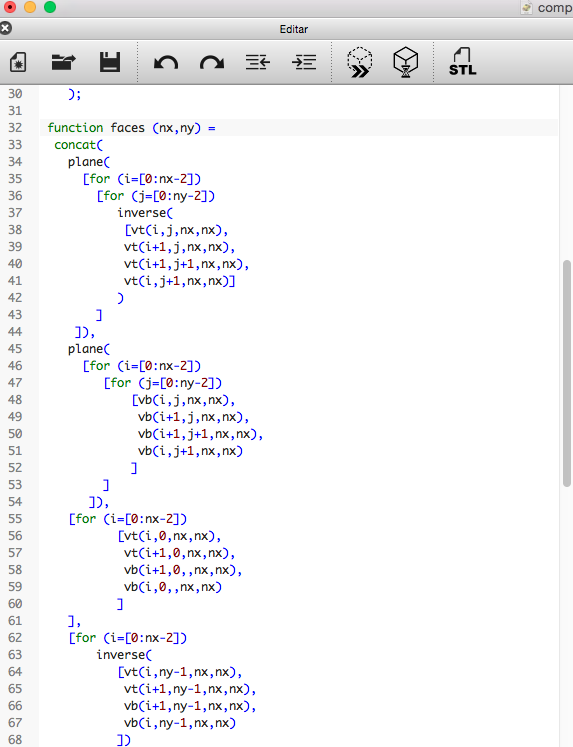Redo the last undone edit

tap(212, 63)
